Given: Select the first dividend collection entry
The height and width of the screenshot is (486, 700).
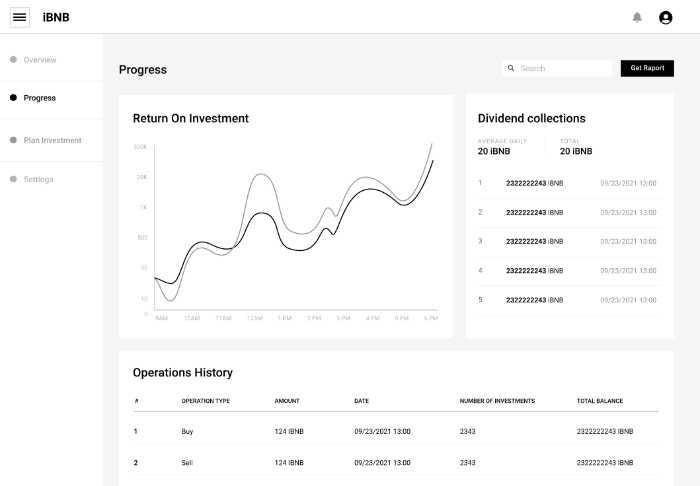Looking at the screenshot, I should click(567, 183).
